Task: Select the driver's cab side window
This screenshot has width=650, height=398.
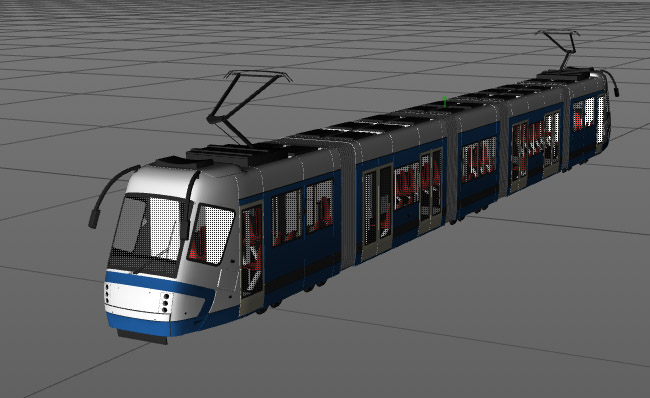Action: [x=211, y=234]
